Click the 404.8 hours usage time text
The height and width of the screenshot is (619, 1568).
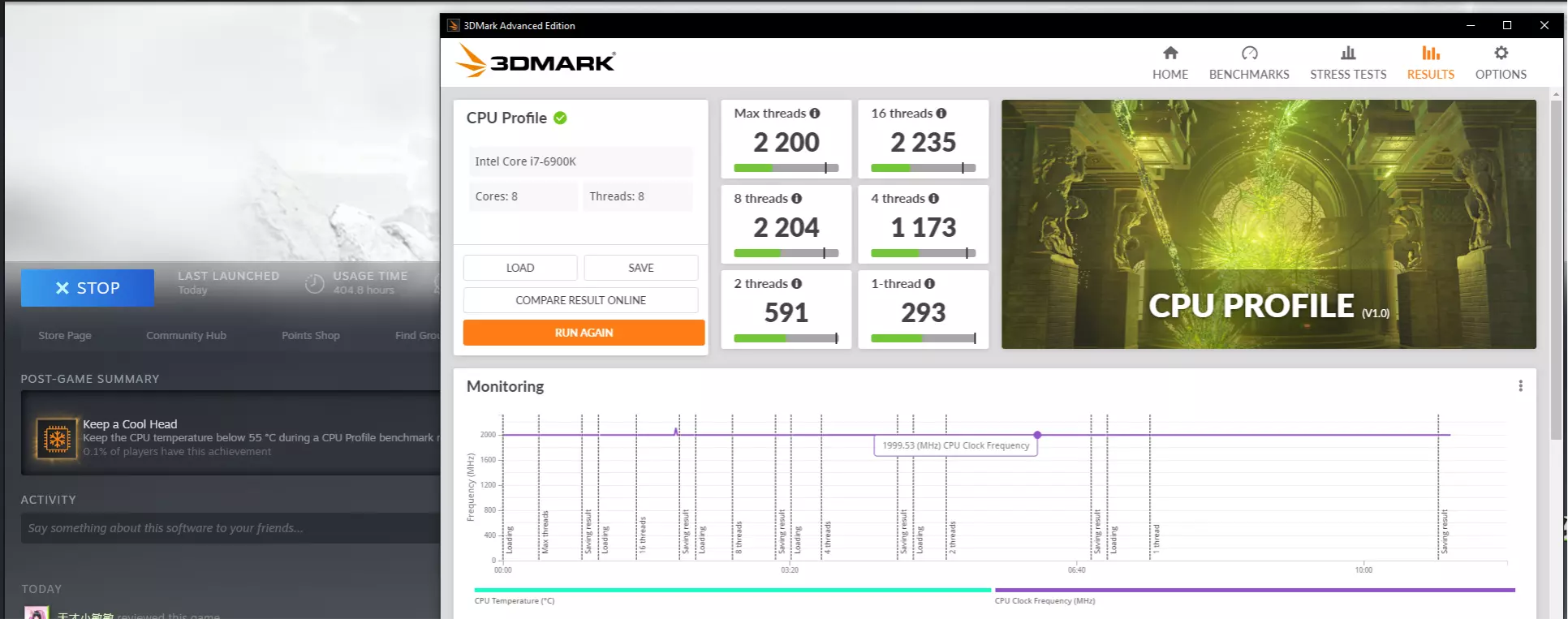click(364, 290)
